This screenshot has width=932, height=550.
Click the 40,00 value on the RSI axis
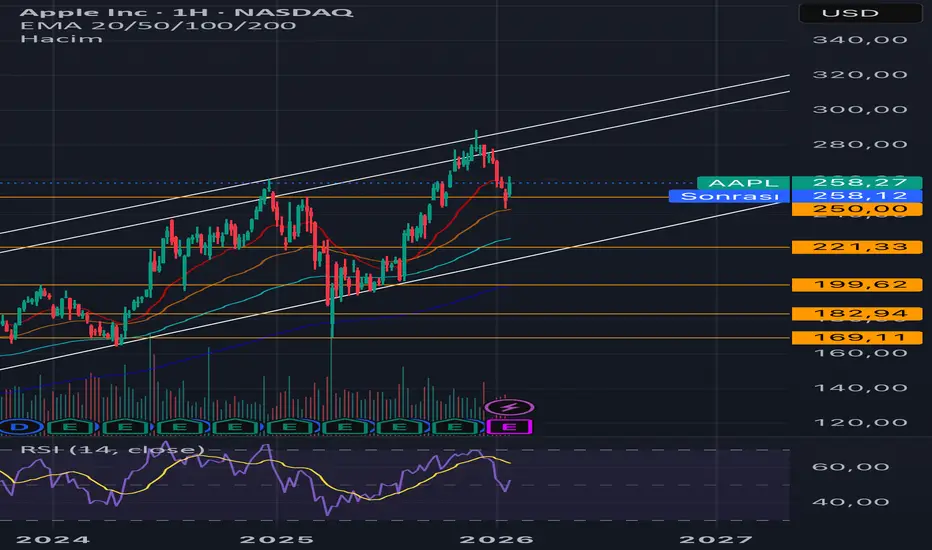[850, 502]
